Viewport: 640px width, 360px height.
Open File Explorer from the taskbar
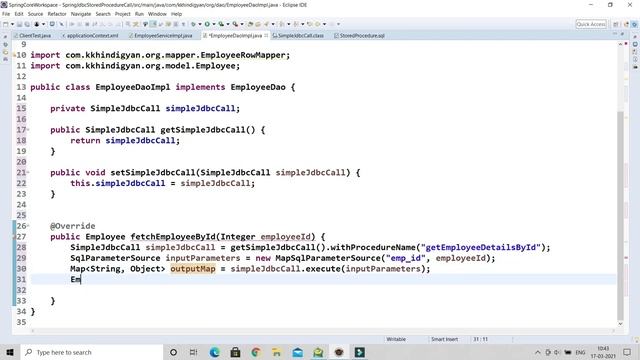277,352
